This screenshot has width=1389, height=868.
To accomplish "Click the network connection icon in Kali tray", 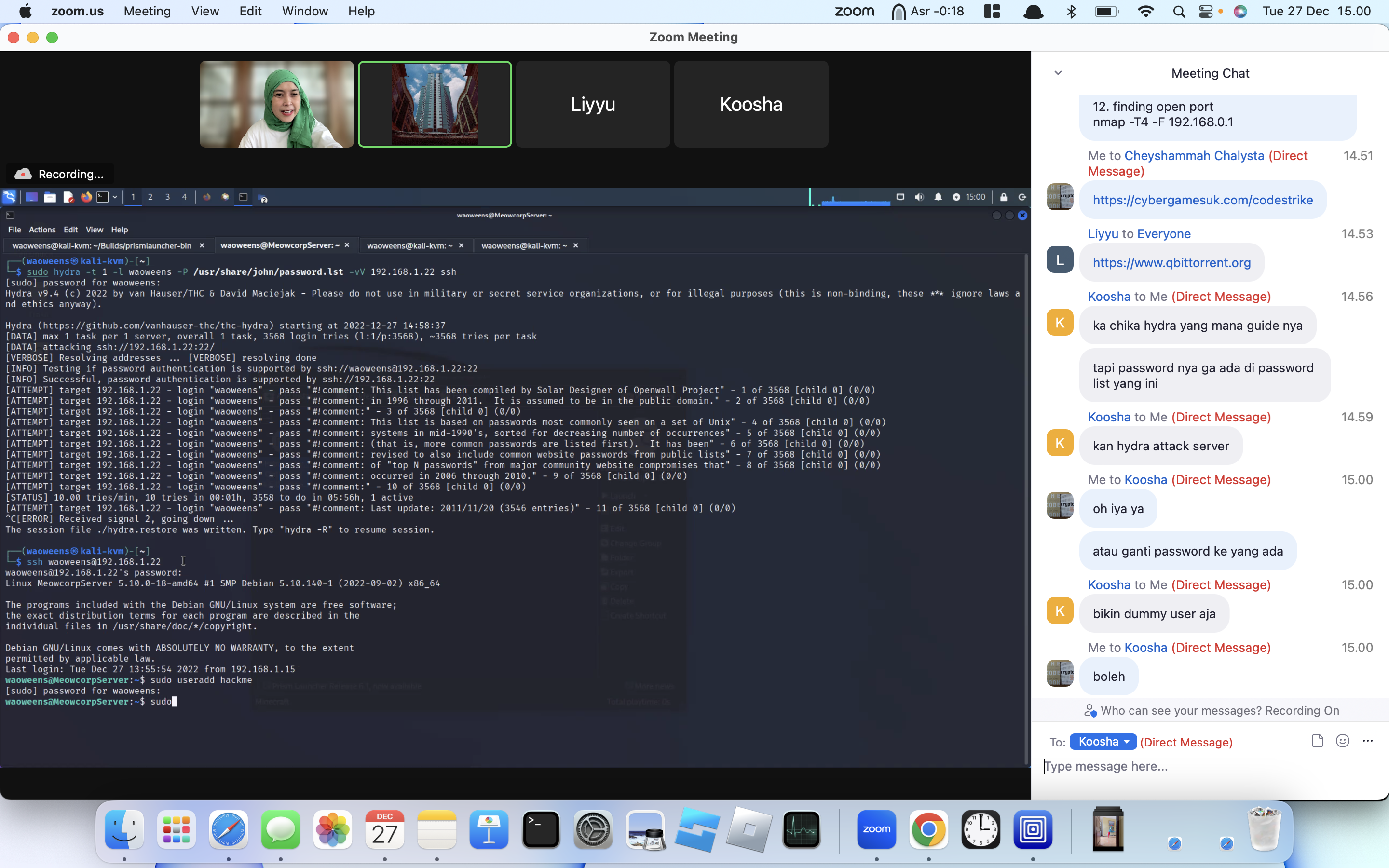I will point(900,197).
